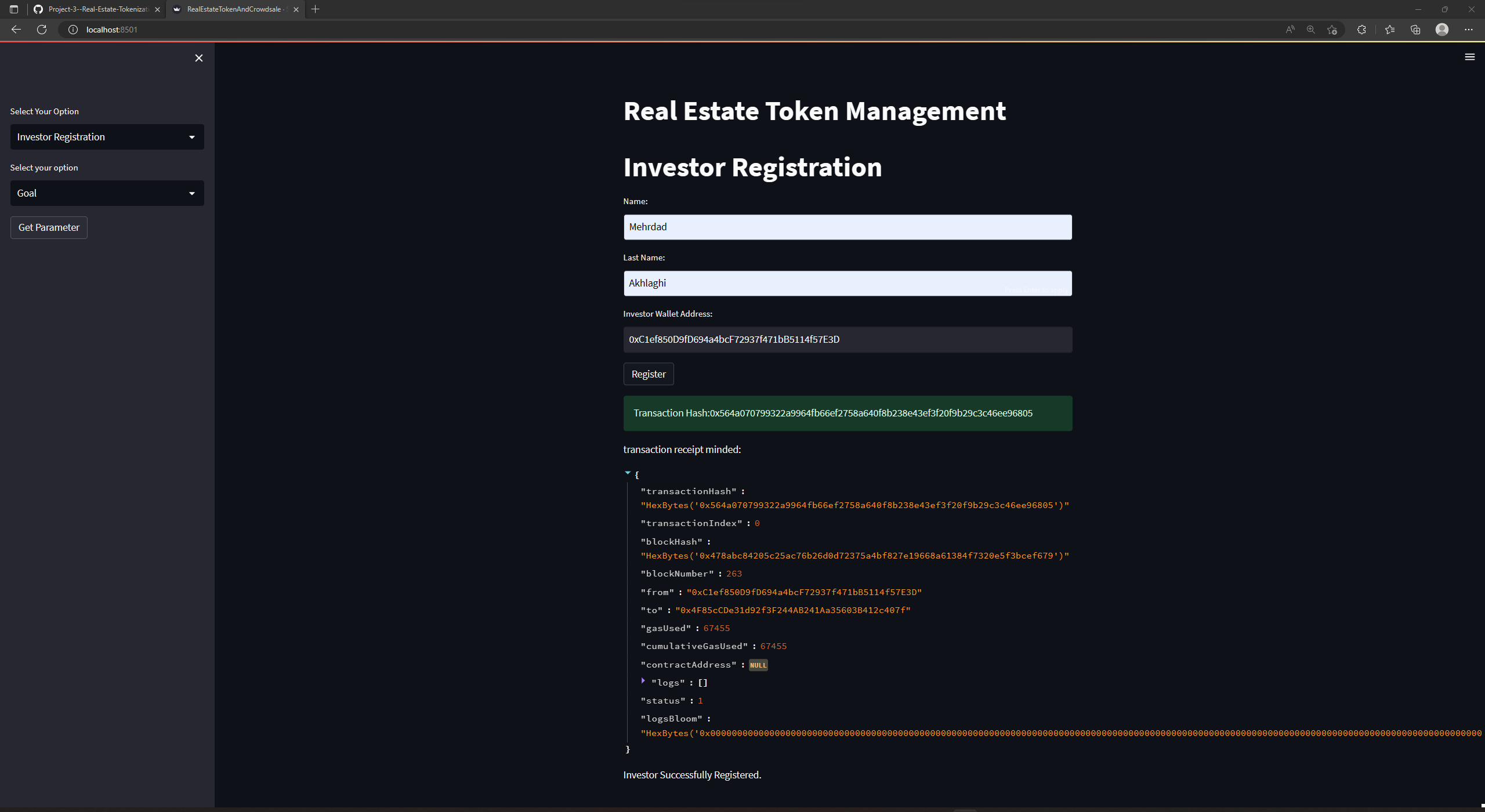The height and width of the screenshot is (812, 1485).
Task: Toggle vertical tab layout icon
Action: coord(13,9)
